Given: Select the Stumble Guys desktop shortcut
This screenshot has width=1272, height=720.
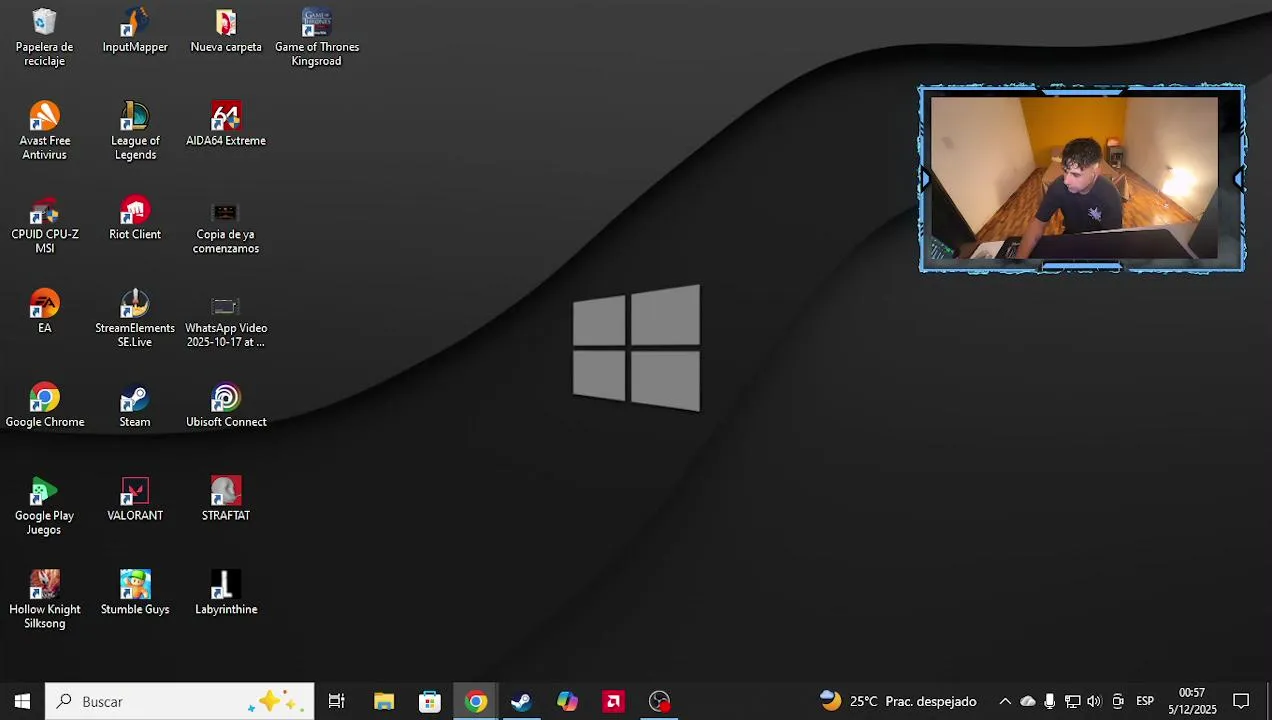Looking at the screenshot, I should 135,593.
